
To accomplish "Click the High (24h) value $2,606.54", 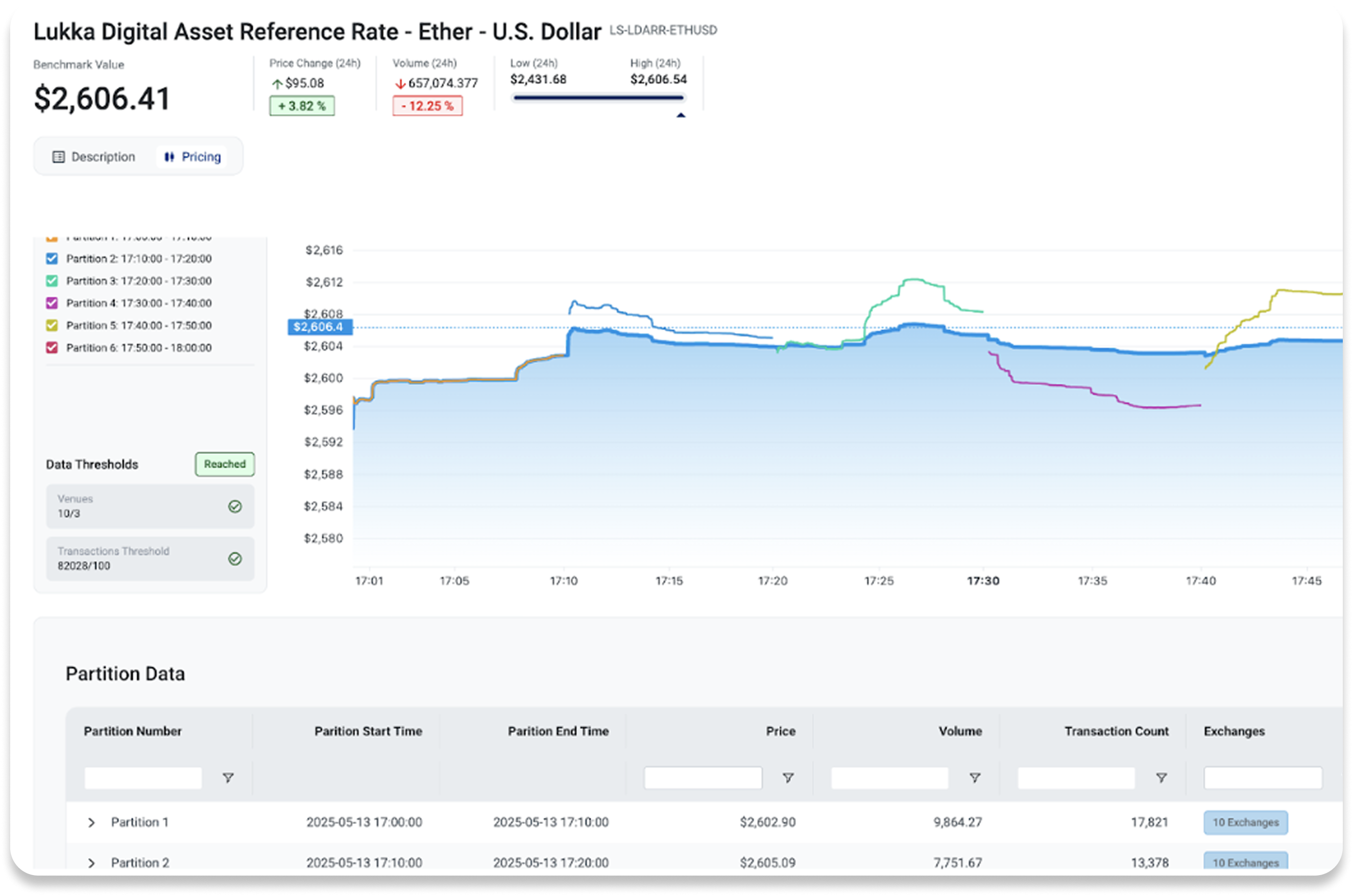I will point(658,80).
